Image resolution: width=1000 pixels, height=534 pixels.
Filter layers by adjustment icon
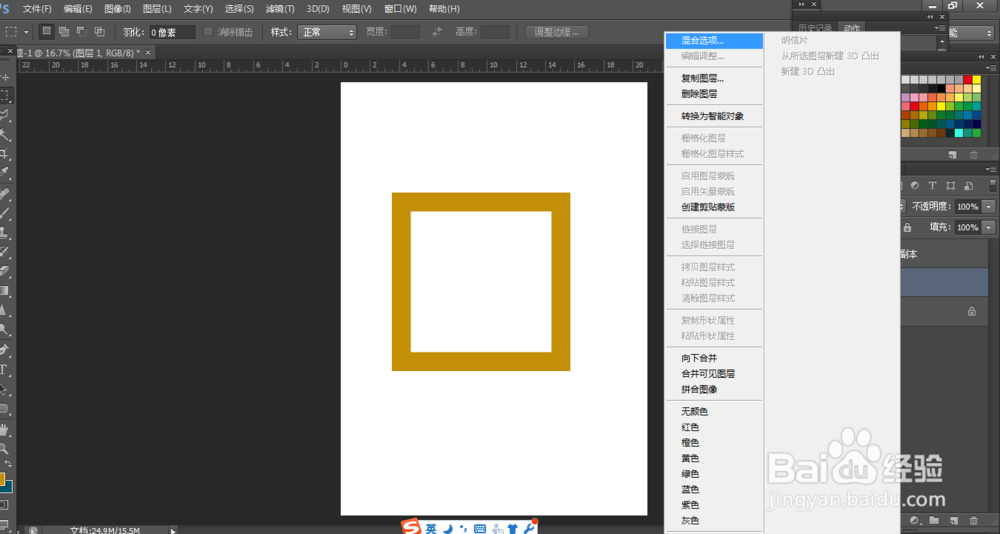915,186
